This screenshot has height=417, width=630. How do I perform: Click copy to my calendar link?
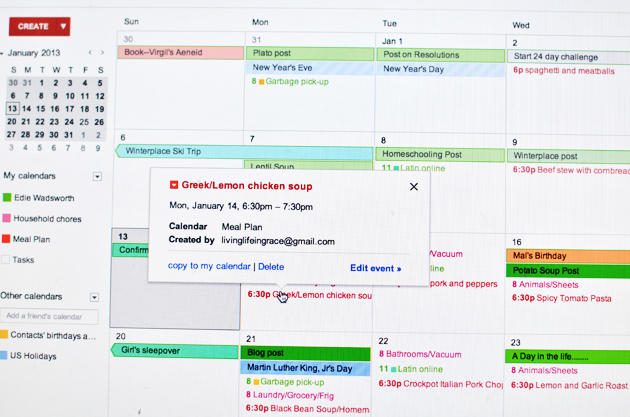click(209, 266)
